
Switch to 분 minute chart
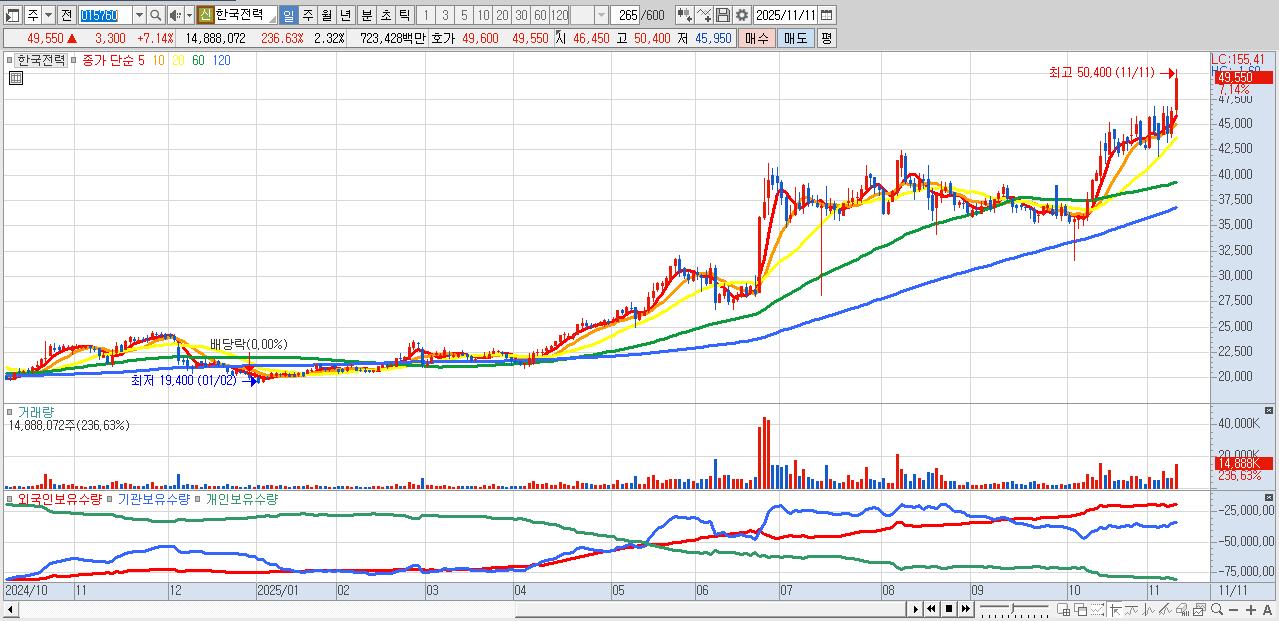366,15
